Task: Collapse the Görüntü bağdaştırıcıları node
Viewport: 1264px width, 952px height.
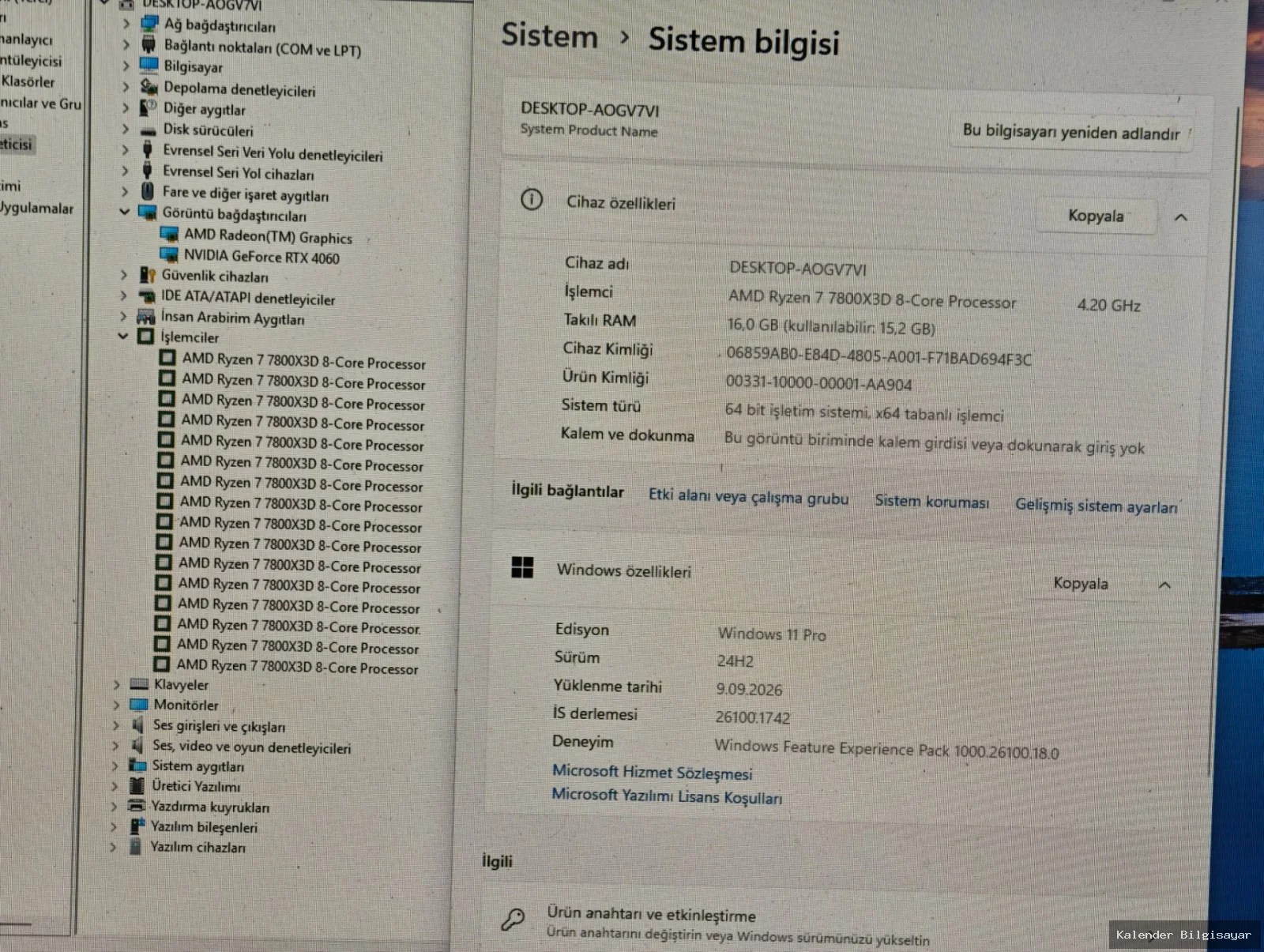Action: tap(124, 212)
